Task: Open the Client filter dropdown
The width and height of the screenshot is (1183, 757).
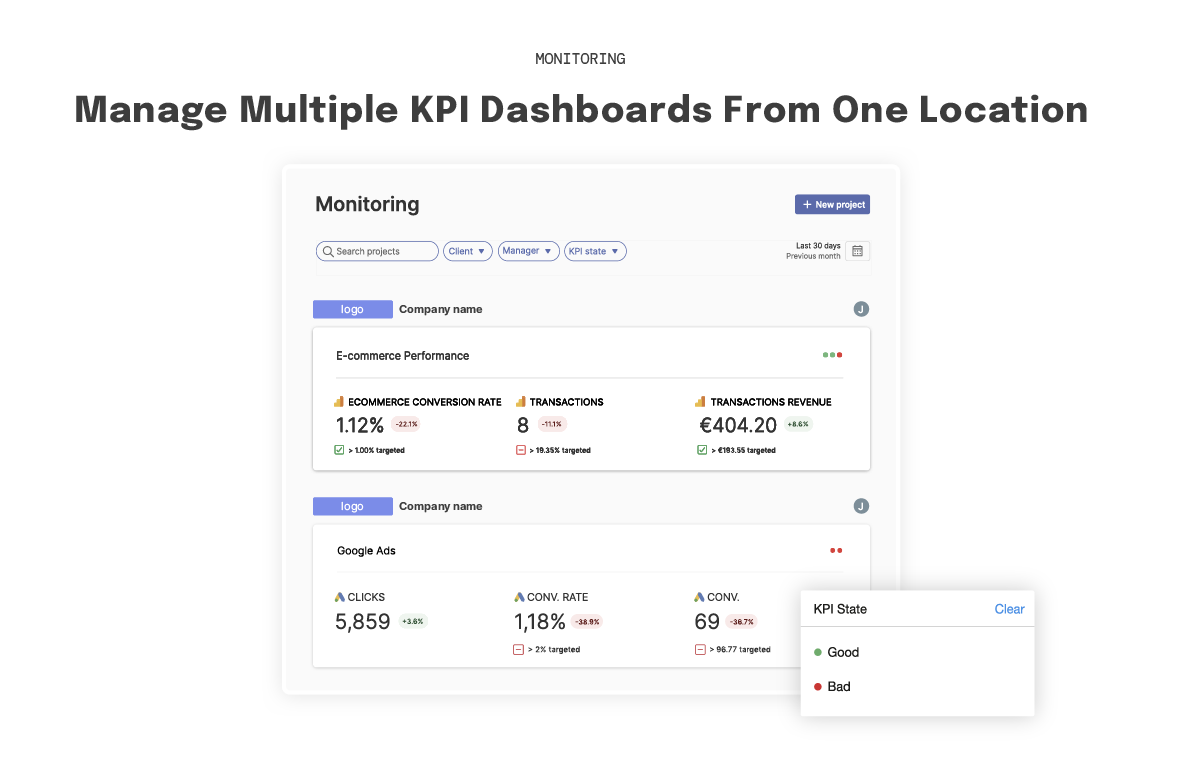Action: 468,251
